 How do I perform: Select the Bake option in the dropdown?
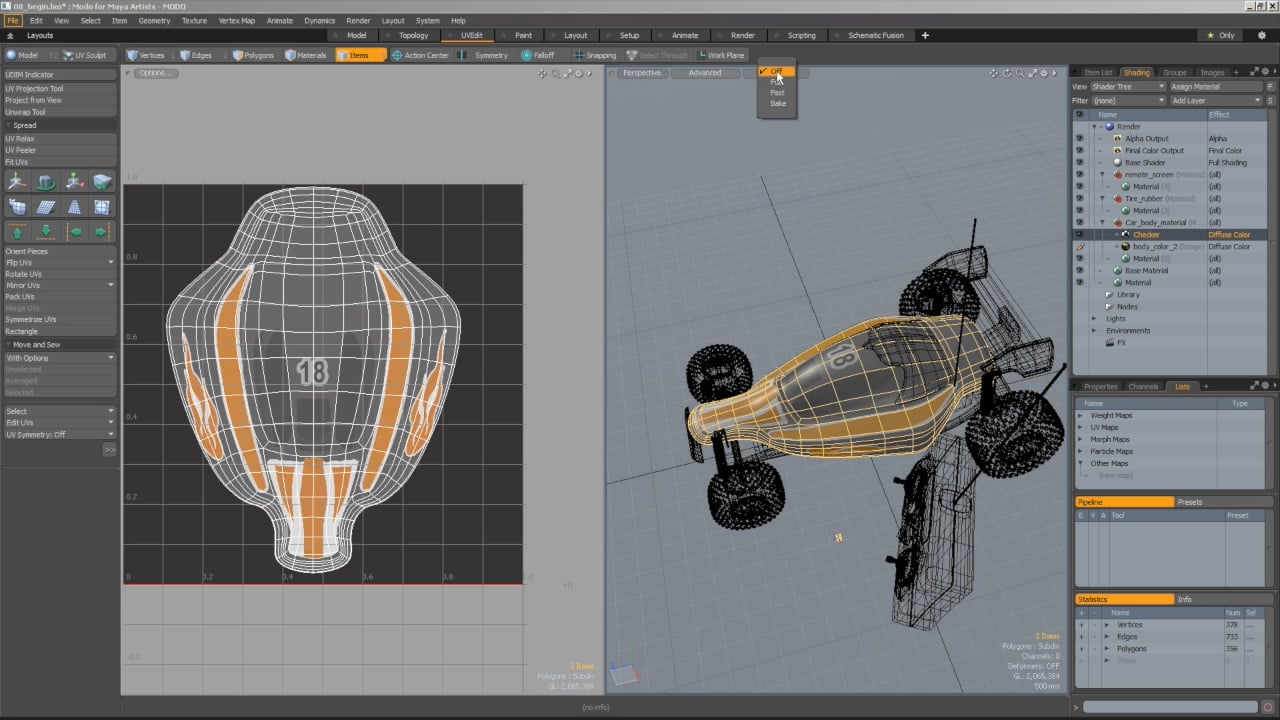[778, 103]
